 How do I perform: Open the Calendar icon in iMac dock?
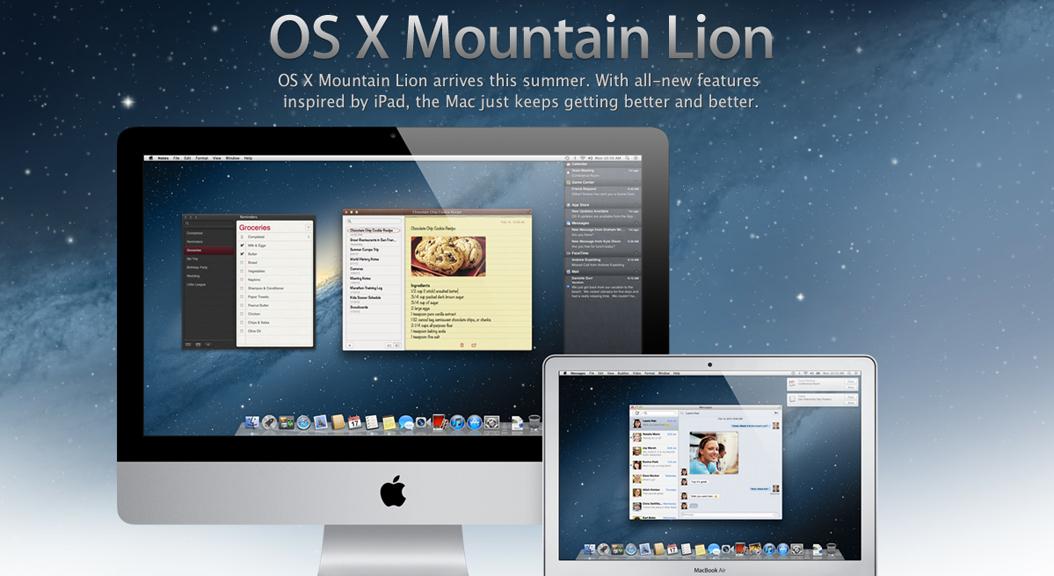(x=354, y=423)
